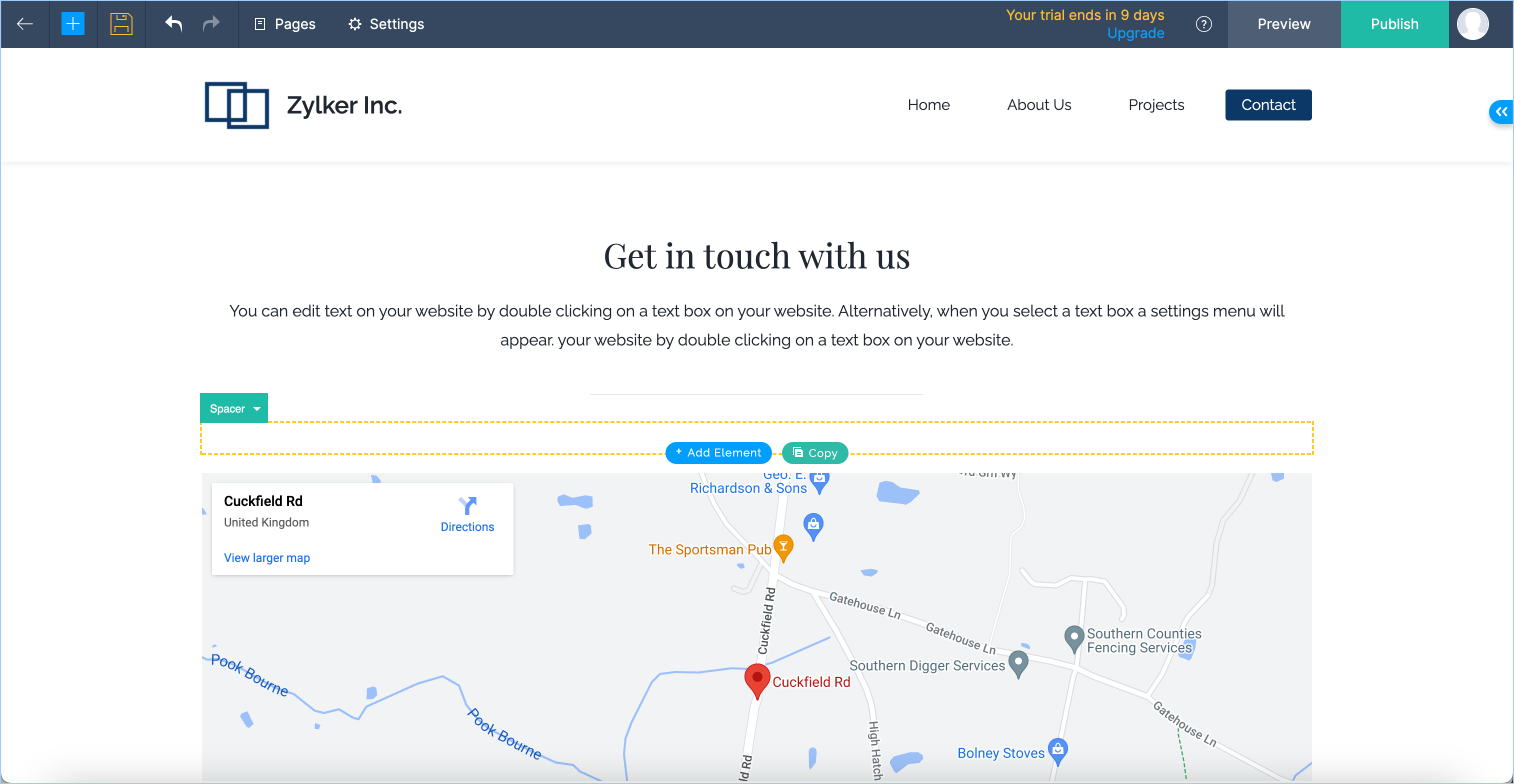Expand the collapsed side panel chevron
The image size is (1514, 784).
pos(1501,111)
